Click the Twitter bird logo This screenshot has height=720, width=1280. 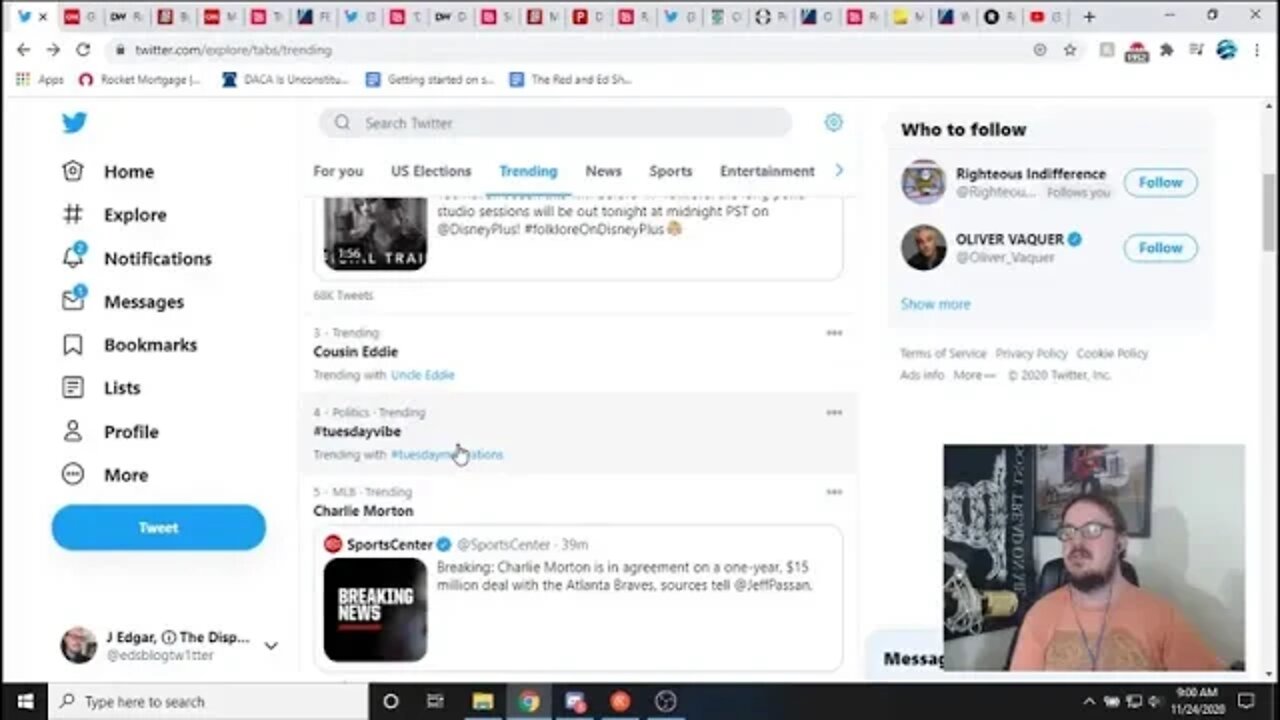74,123
